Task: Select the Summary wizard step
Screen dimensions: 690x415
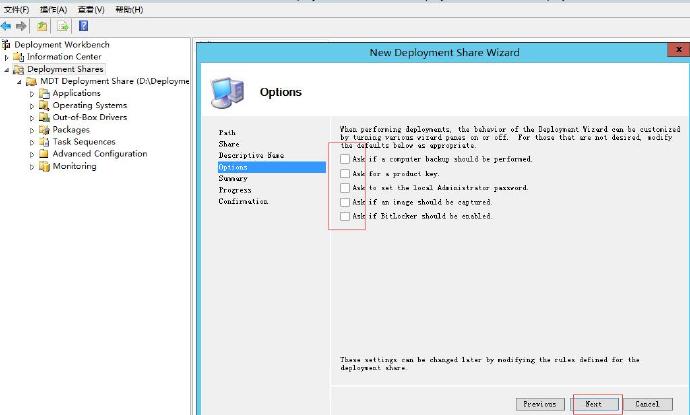Action: click(233, 179)
